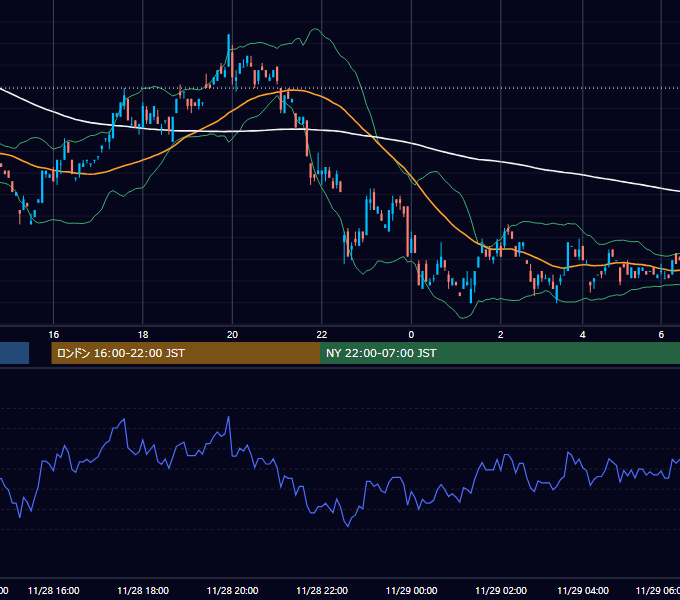Click hour label 16 on price chart axis
Screen dimensions: 680x600
[x=53, y=334]
